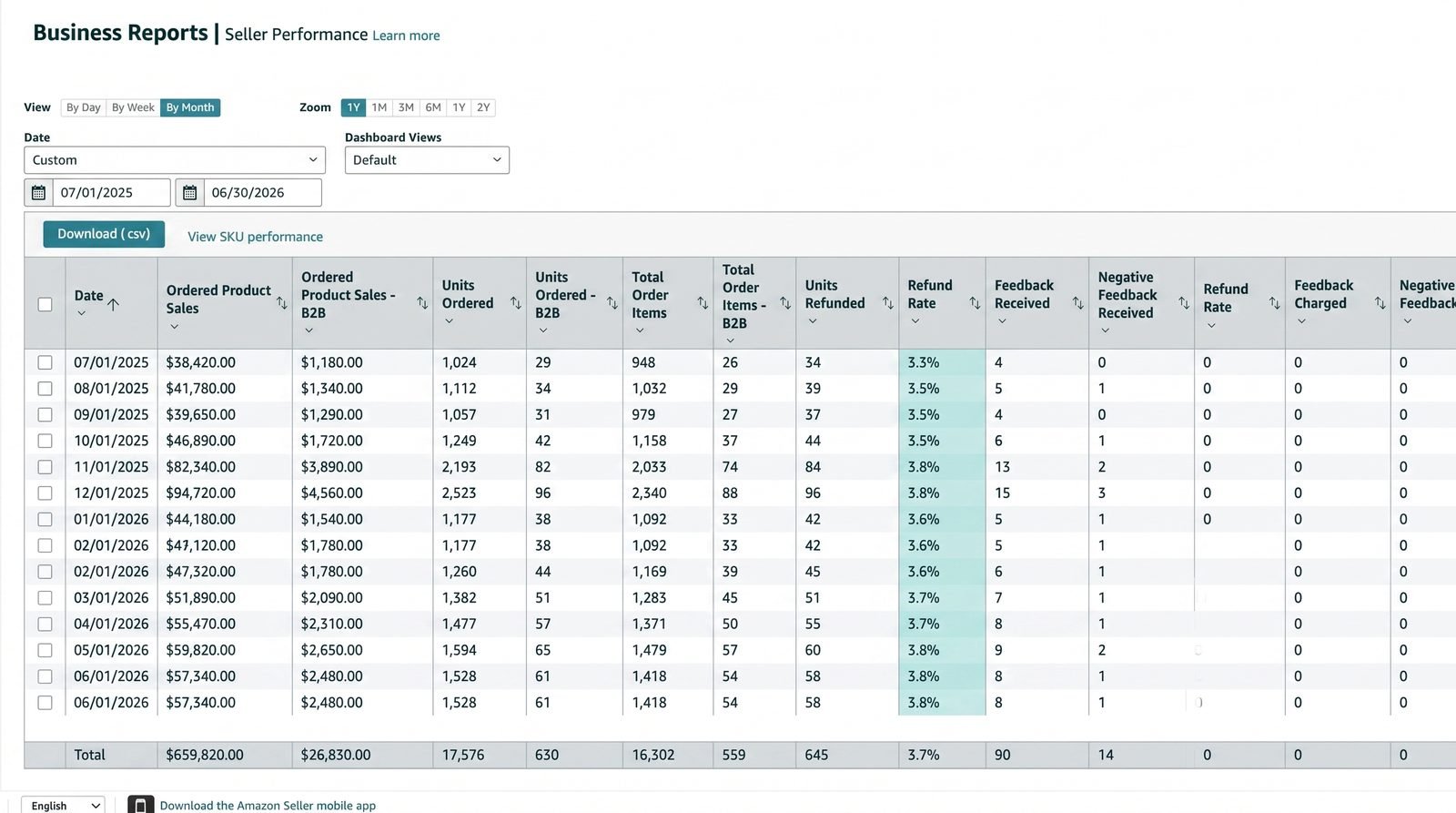
Task: Click the $94,720.00 sales cell
Action: coord(200,493)
